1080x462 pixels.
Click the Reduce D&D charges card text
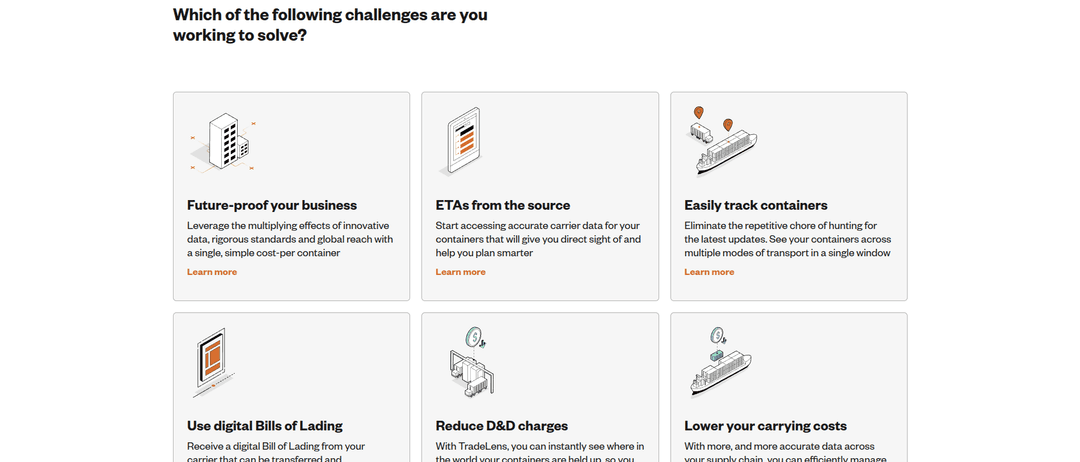pyautogui.click(x=540, y=451)
